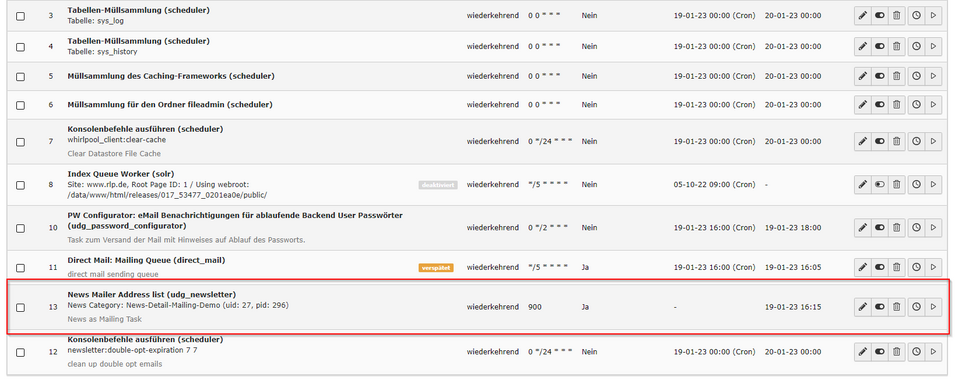The width and height of the screenshot is (955, 380).
Task: Click the orange verspätet status badge
Action: (435, 267)
